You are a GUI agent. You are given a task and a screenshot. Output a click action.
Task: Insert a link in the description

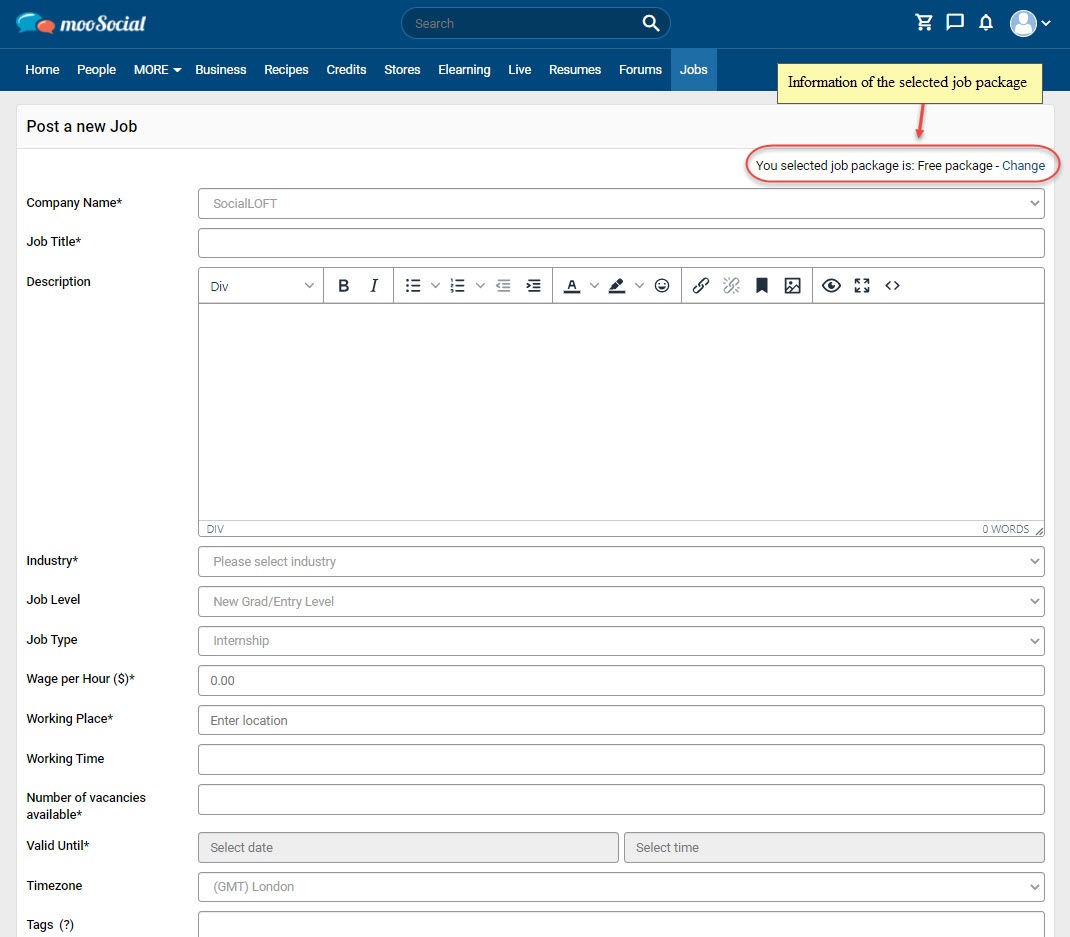click(701, 286)
